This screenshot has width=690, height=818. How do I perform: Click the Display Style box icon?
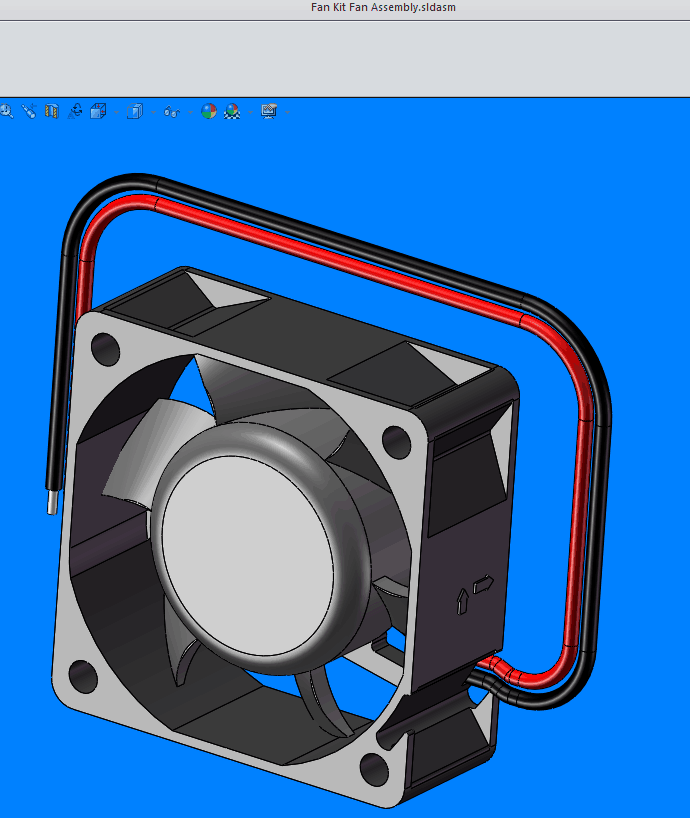pos(135,111)
